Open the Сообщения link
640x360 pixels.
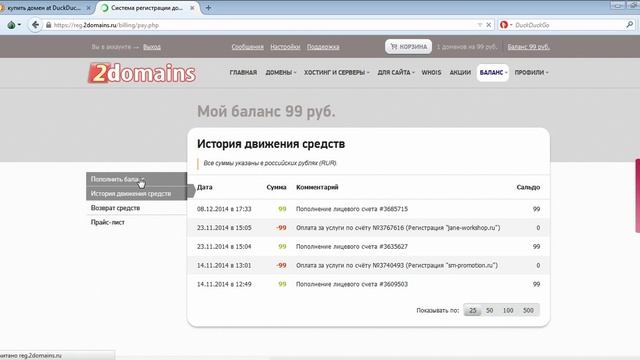tap(247, 47)
